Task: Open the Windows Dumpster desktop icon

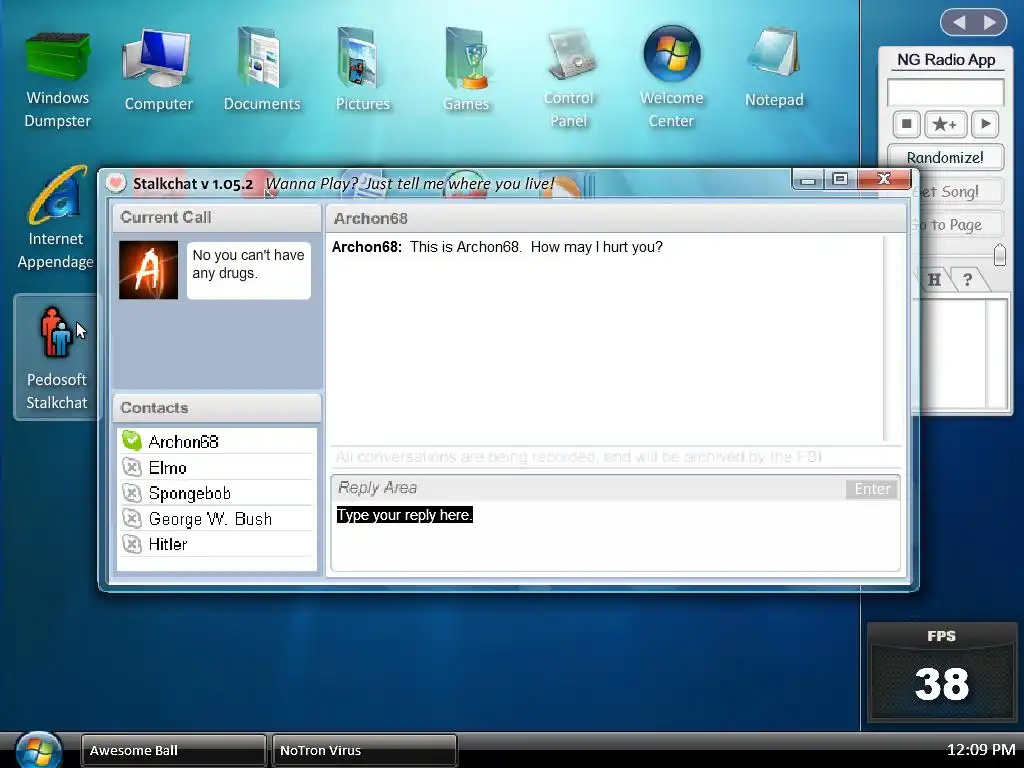Action: [57, 78]
